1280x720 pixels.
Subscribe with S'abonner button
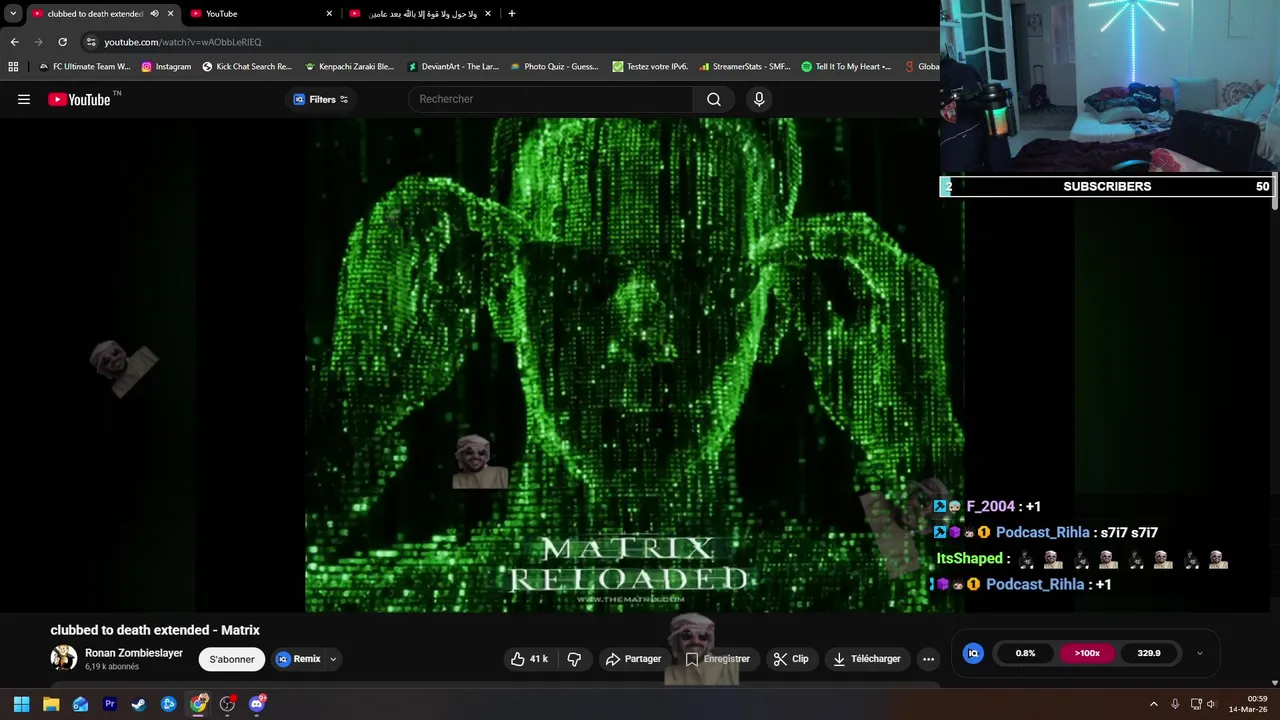pos(232,659)
